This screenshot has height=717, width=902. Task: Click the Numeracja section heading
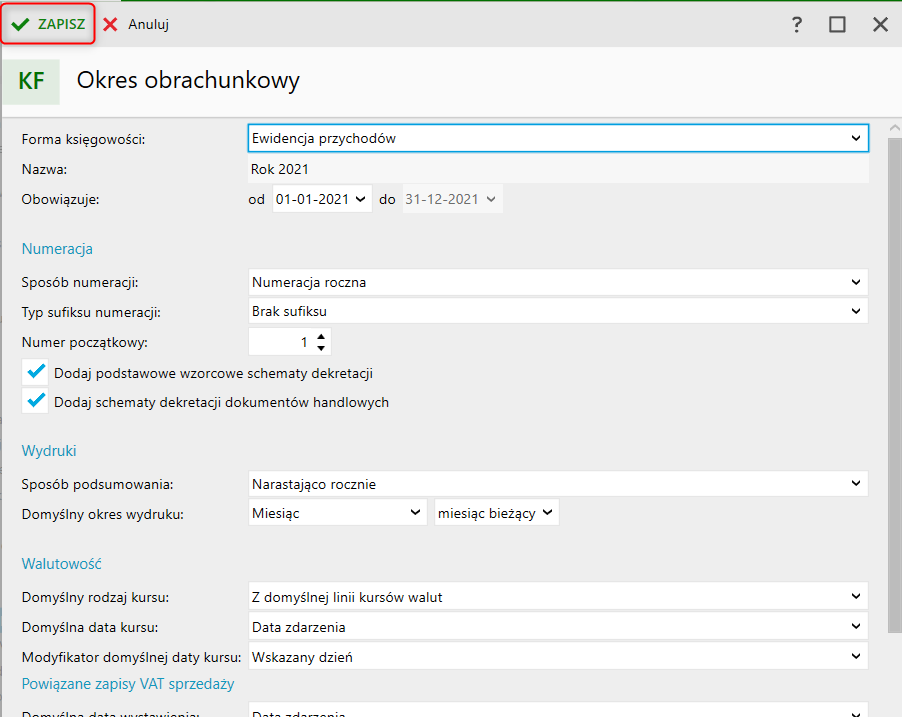57,249
